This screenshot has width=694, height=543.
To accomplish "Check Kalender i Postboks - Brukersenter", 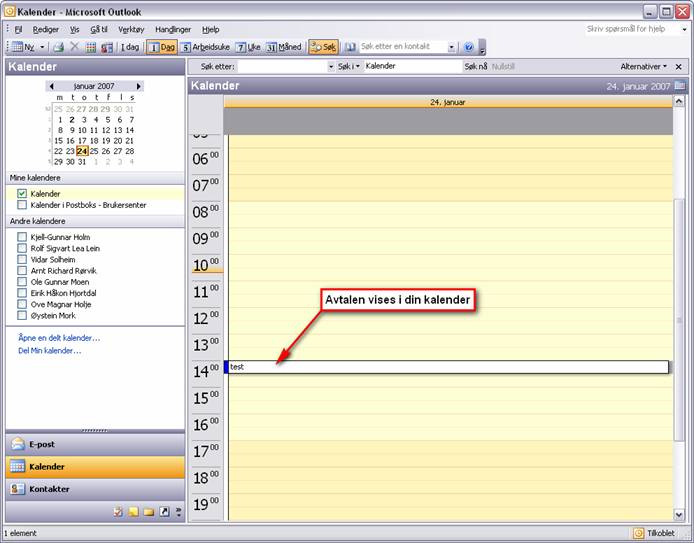I will tap(22, 205).
